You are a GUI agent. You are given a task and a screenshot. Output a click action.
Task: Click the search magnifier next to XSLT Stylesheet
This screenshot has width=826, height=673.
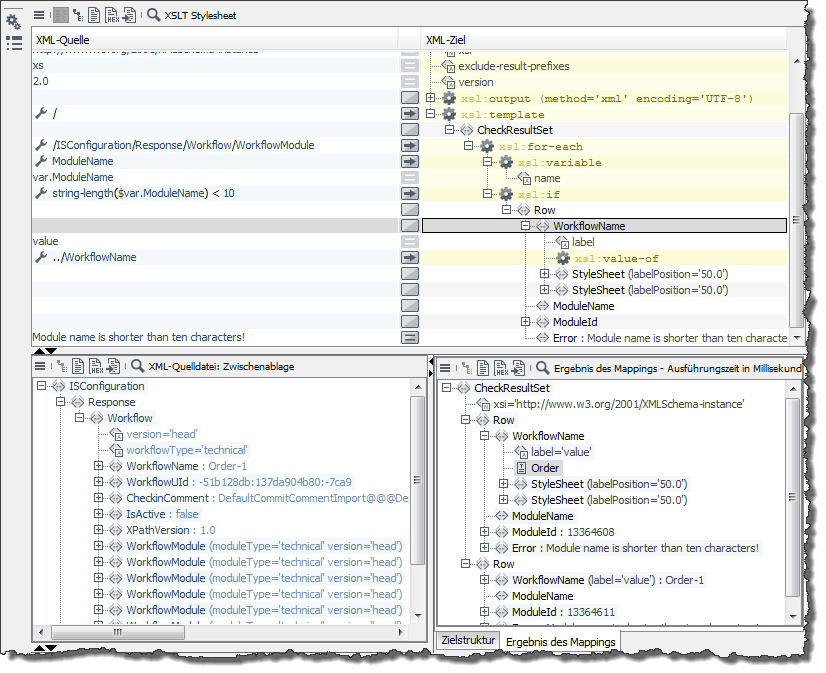click(x=153, y=15)
